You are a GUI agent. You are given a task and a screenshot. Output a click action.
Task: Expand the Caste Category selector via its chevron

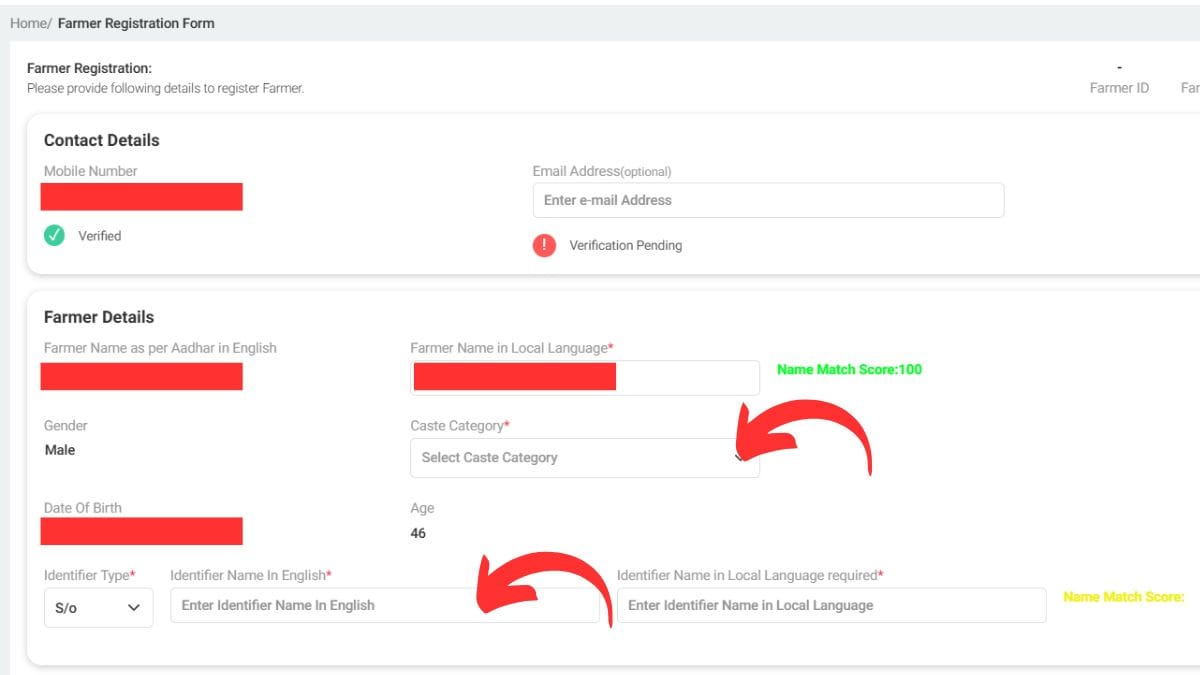click(x=741, y=457)
